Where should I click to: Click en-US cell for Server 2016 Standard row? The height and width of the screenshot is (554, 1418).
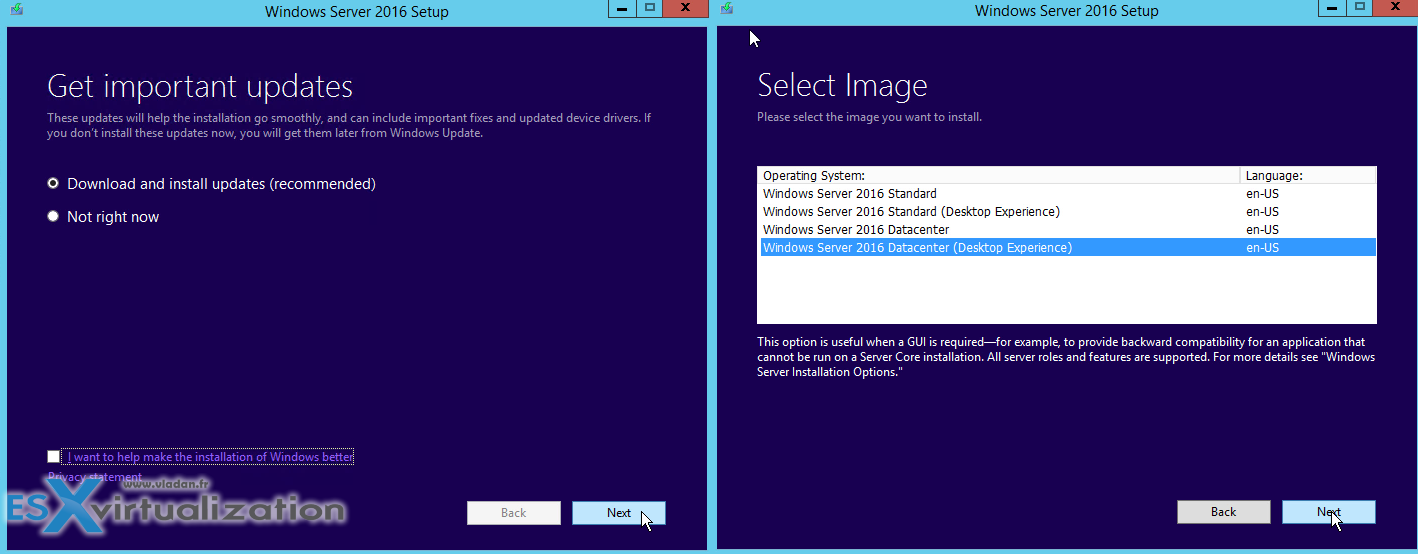(x=1262, y=194)
